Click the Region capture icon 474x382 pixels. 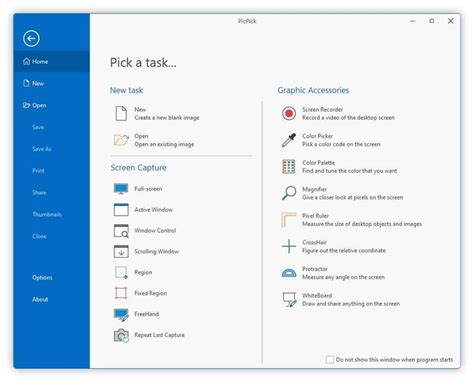pos(121,272)
